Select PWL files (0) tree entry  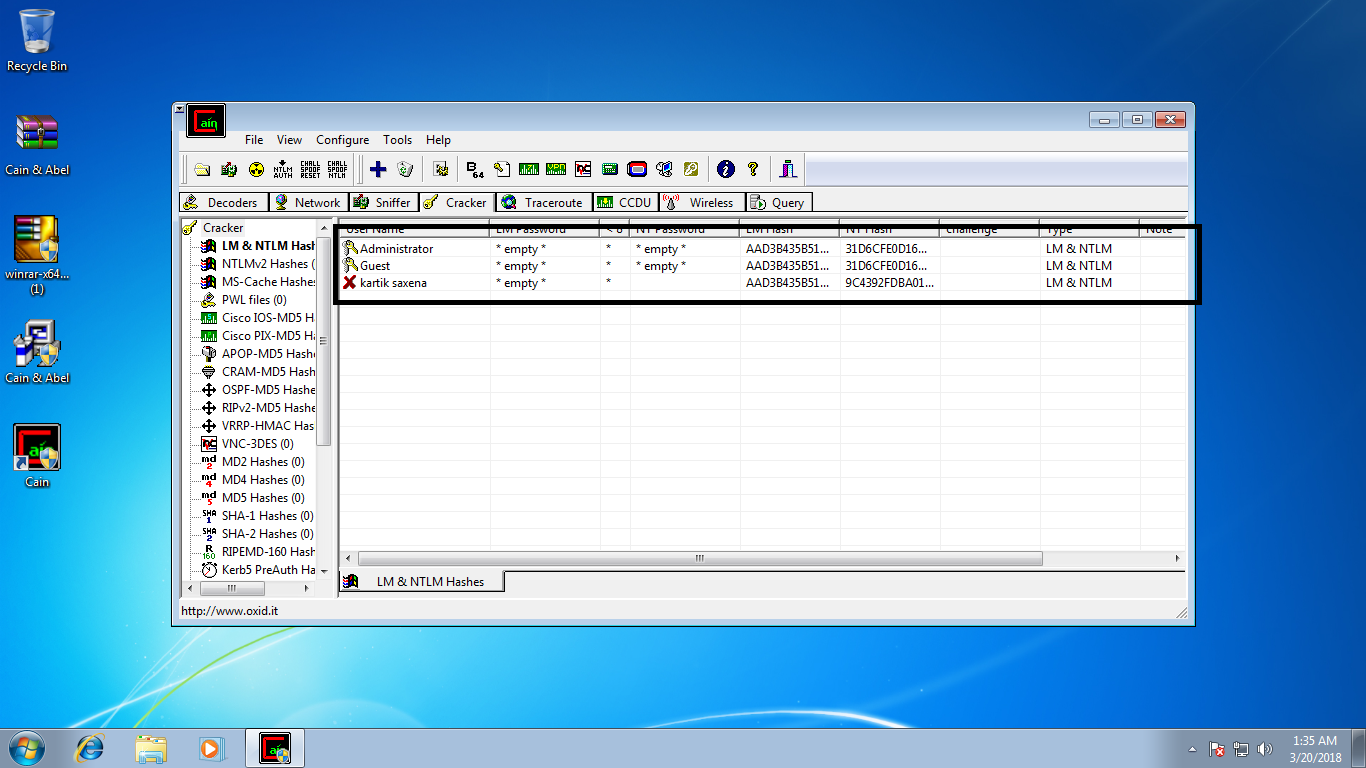click(x=254, y=300)
